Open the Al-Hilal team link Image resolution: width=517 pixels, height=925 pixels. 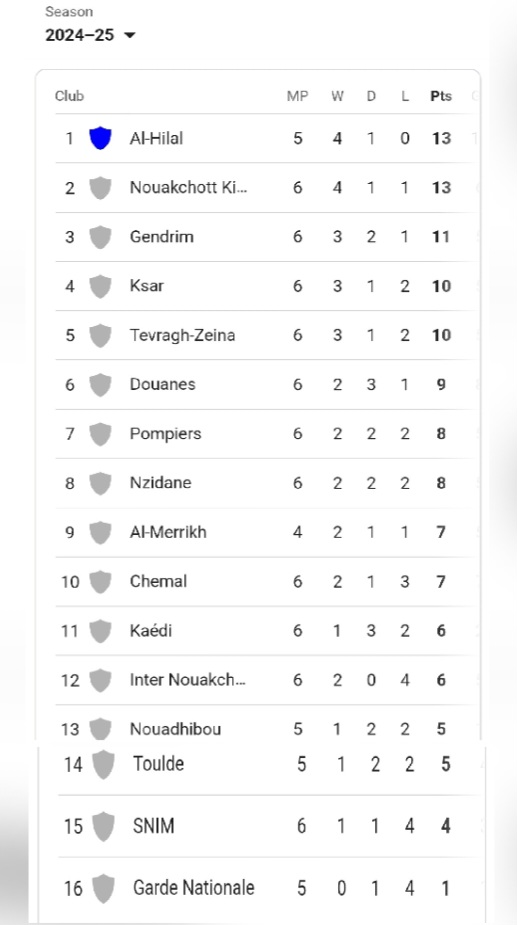coord(156,138)
